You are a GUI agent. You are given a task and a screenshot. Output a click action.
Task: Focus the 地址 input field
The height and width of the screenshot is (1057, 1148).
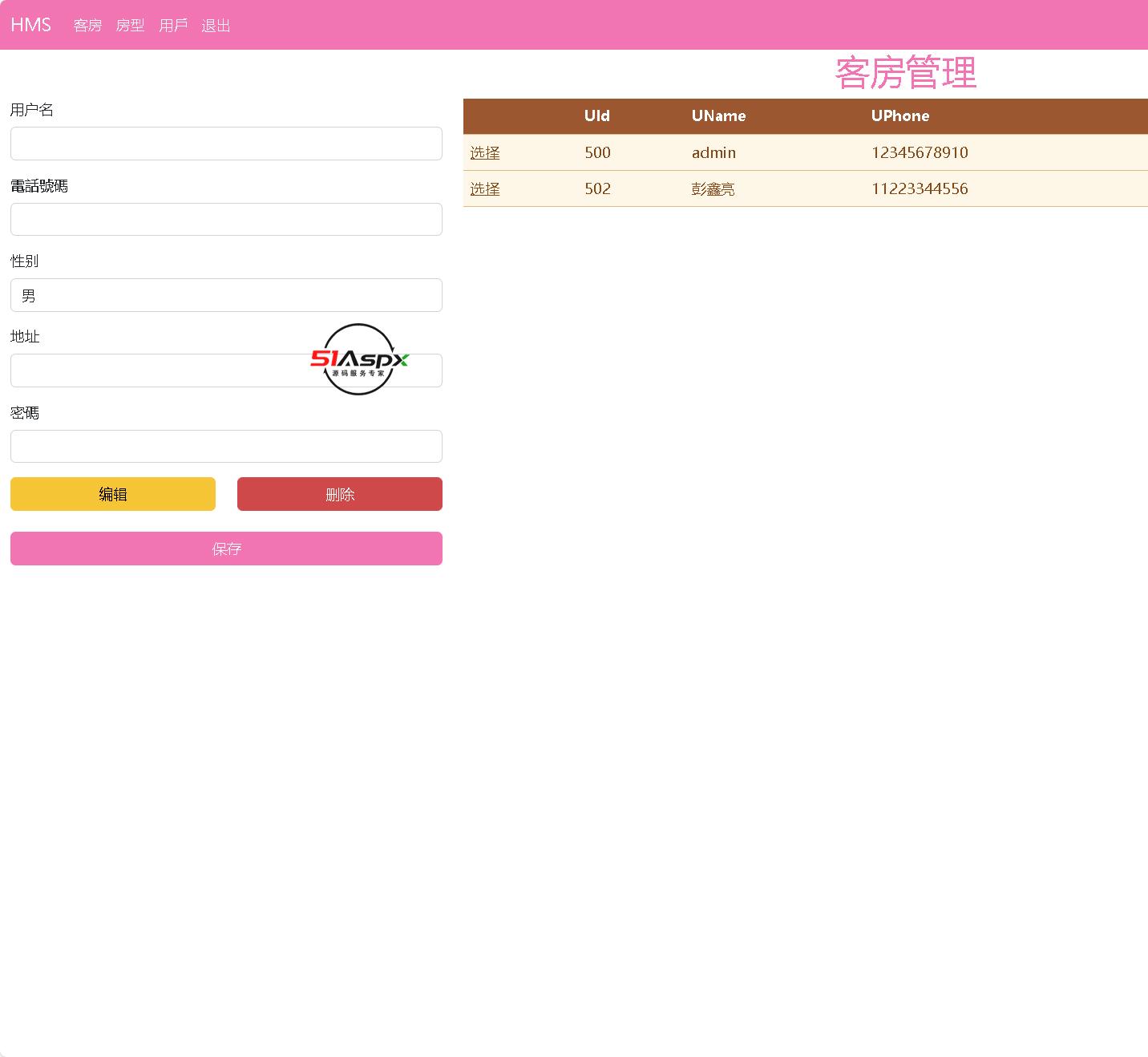pyautogui.click(x=226, y=371)
